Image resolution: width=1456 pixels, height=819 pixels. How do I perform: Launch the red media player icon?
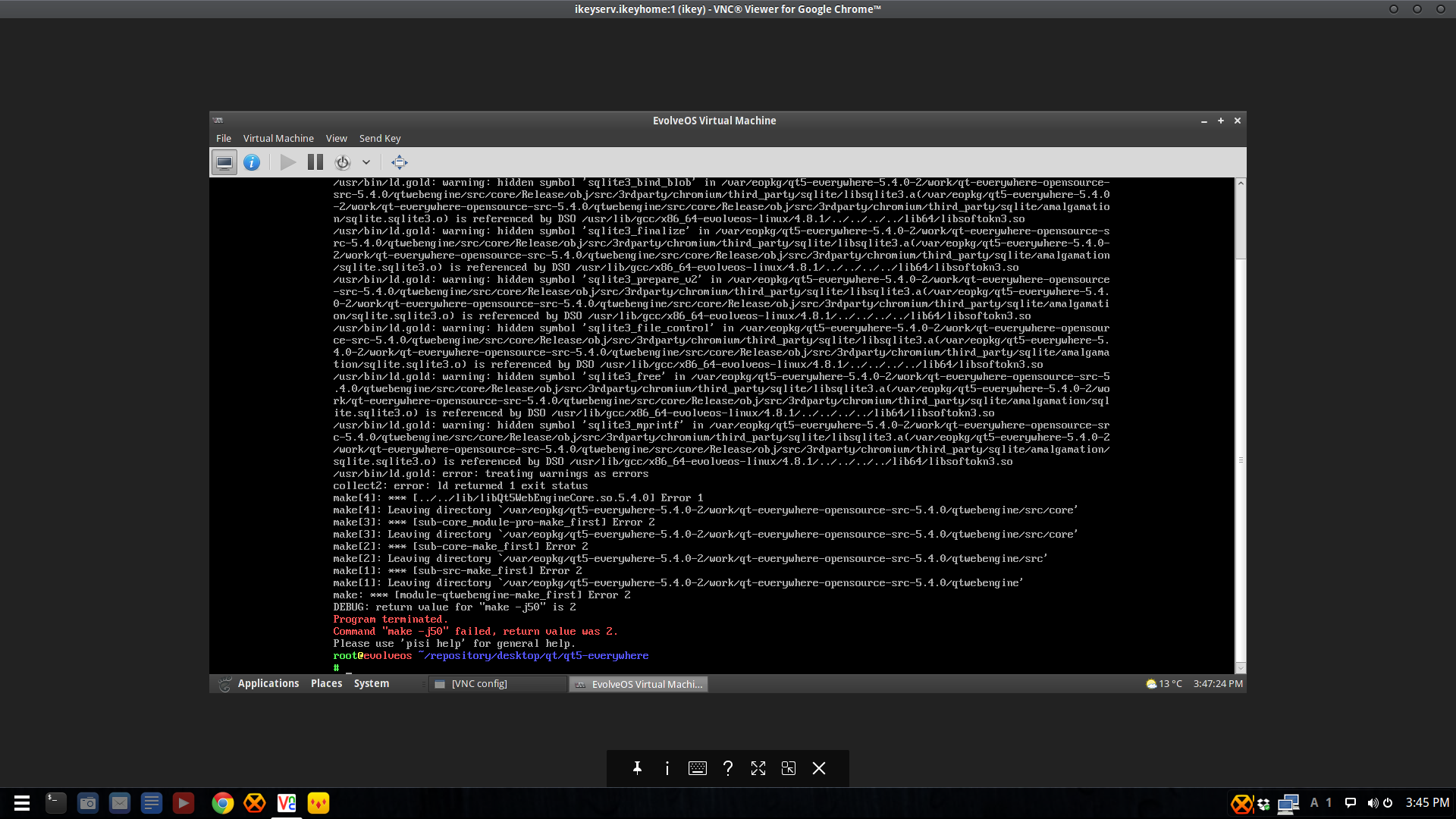(184, 803)
